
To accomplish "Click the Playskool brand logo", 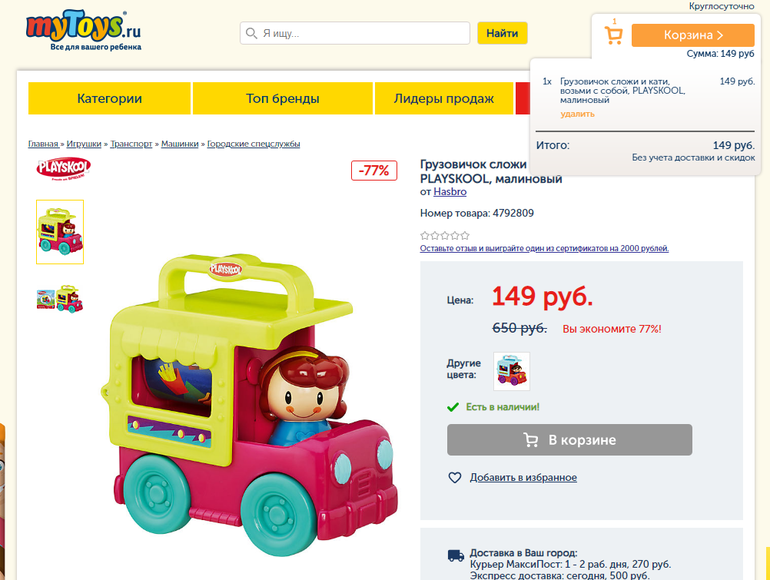I will pos(63,168).
